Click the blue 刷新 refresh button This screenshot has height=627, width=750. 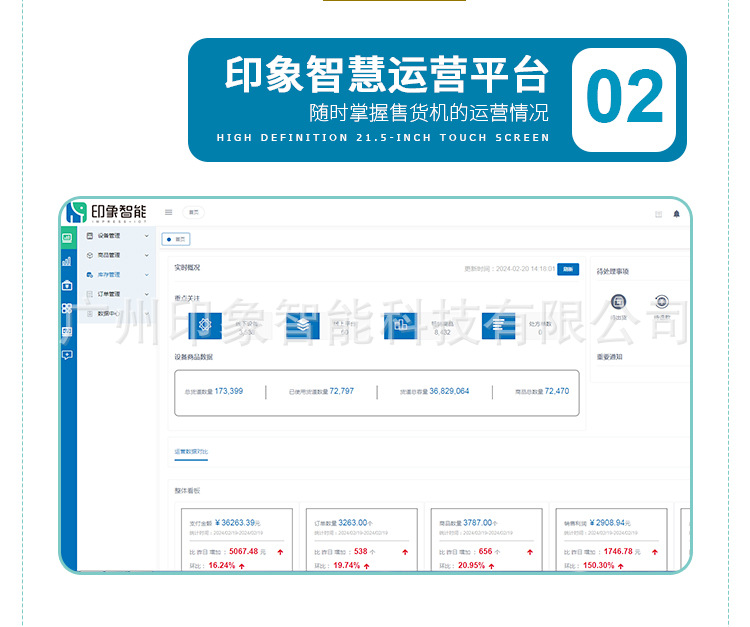pyautogui.click(x=568, y=269)
